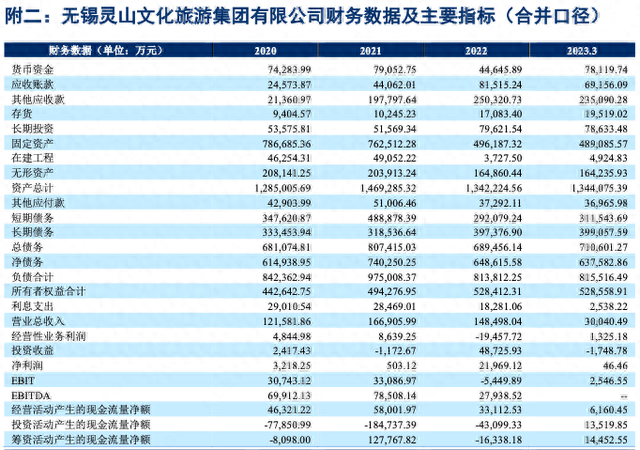This screenshot has height=450, width=640.
Task: Click the page title starting '附二：无锡灵山文化旅游集团'
Action: coord(303,16)
